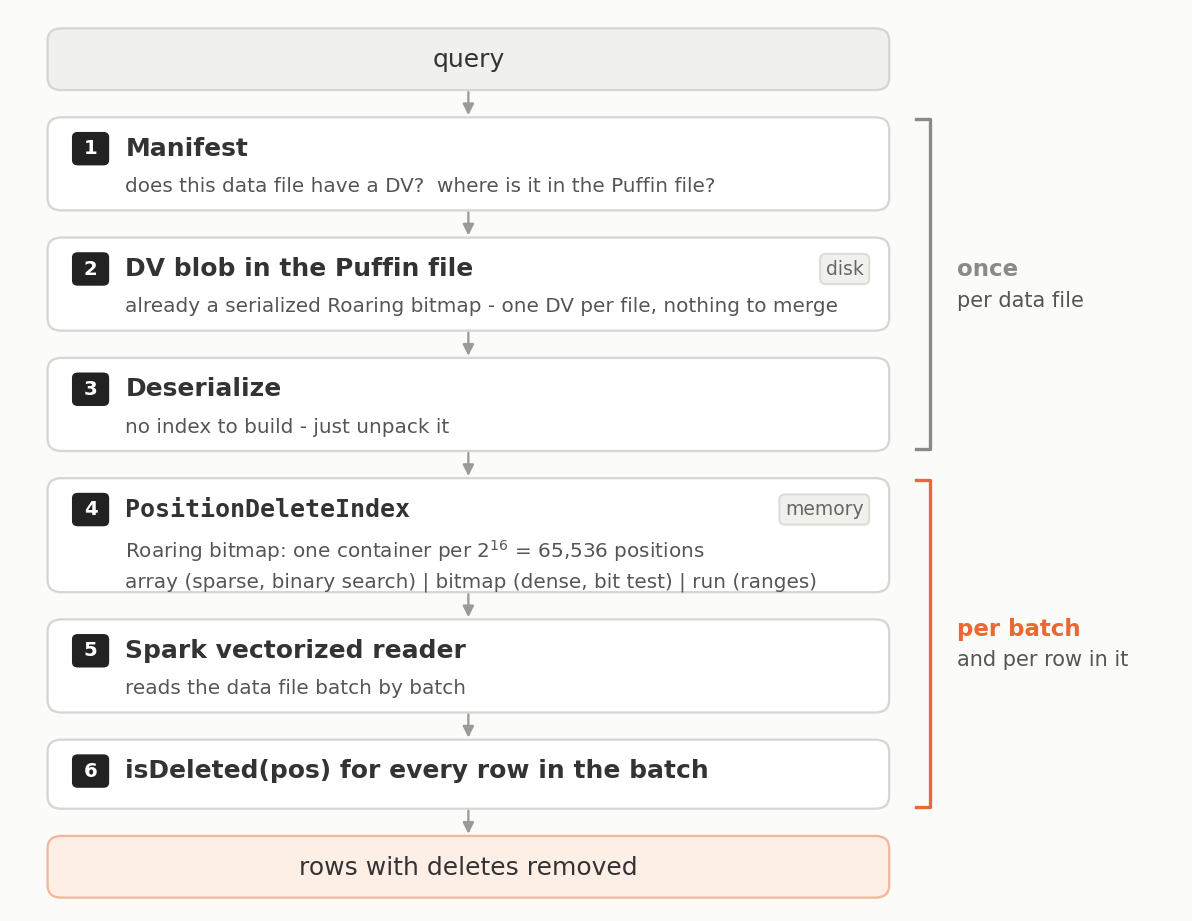This screenshot has width=1192, height=921.
Task: Click the "per data file" label
Action: point(1020,300)
